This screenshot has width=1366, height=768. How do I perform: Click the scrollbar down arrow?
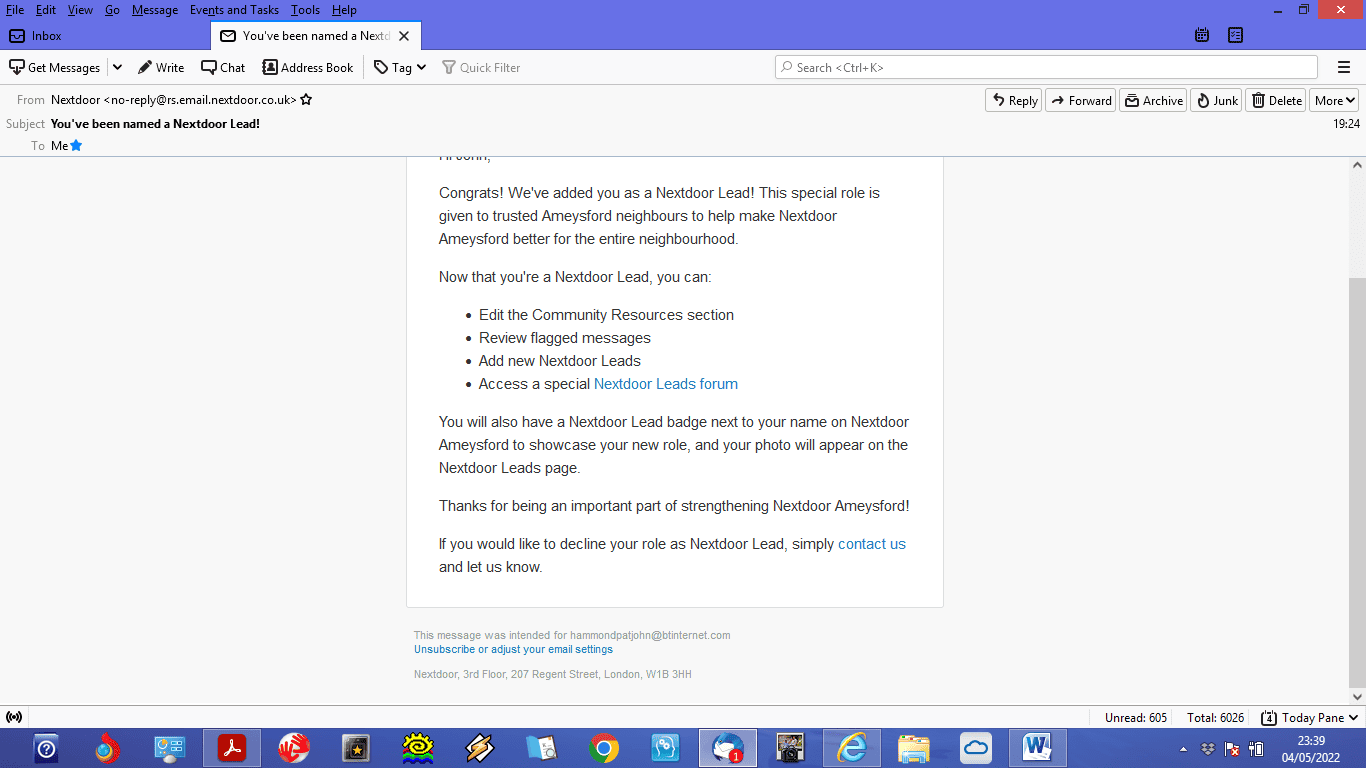(x=1357, y=697)
